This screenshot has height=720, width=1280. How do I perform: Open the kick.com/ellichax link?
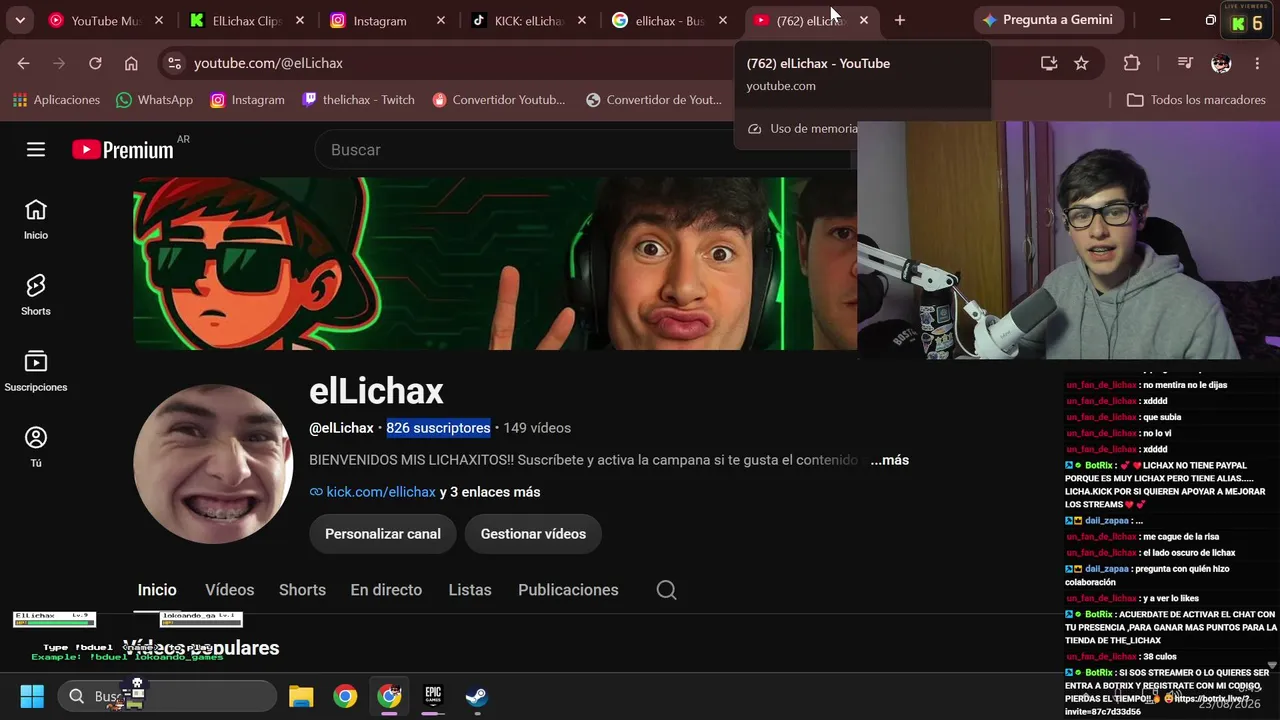pos(381,492)
